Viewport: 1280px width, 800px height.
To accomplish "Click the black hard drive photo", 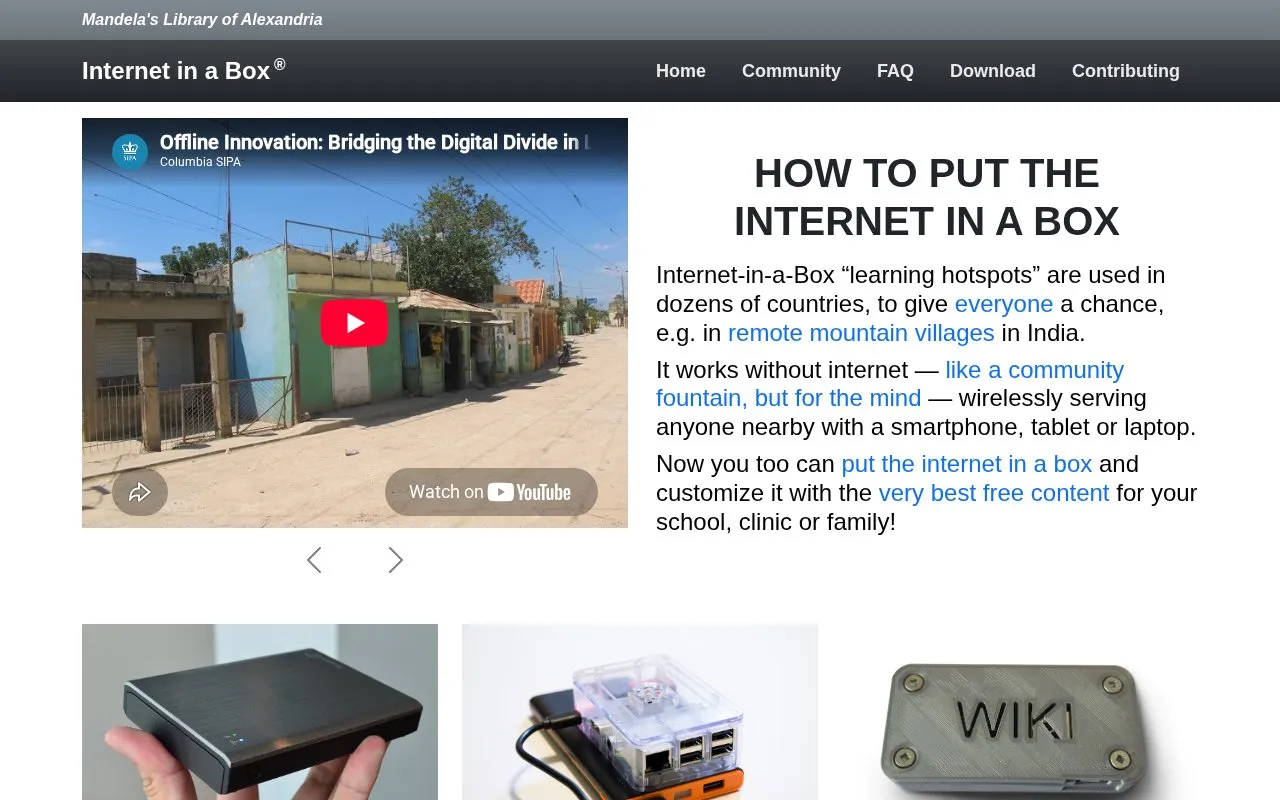I will 260,712.
